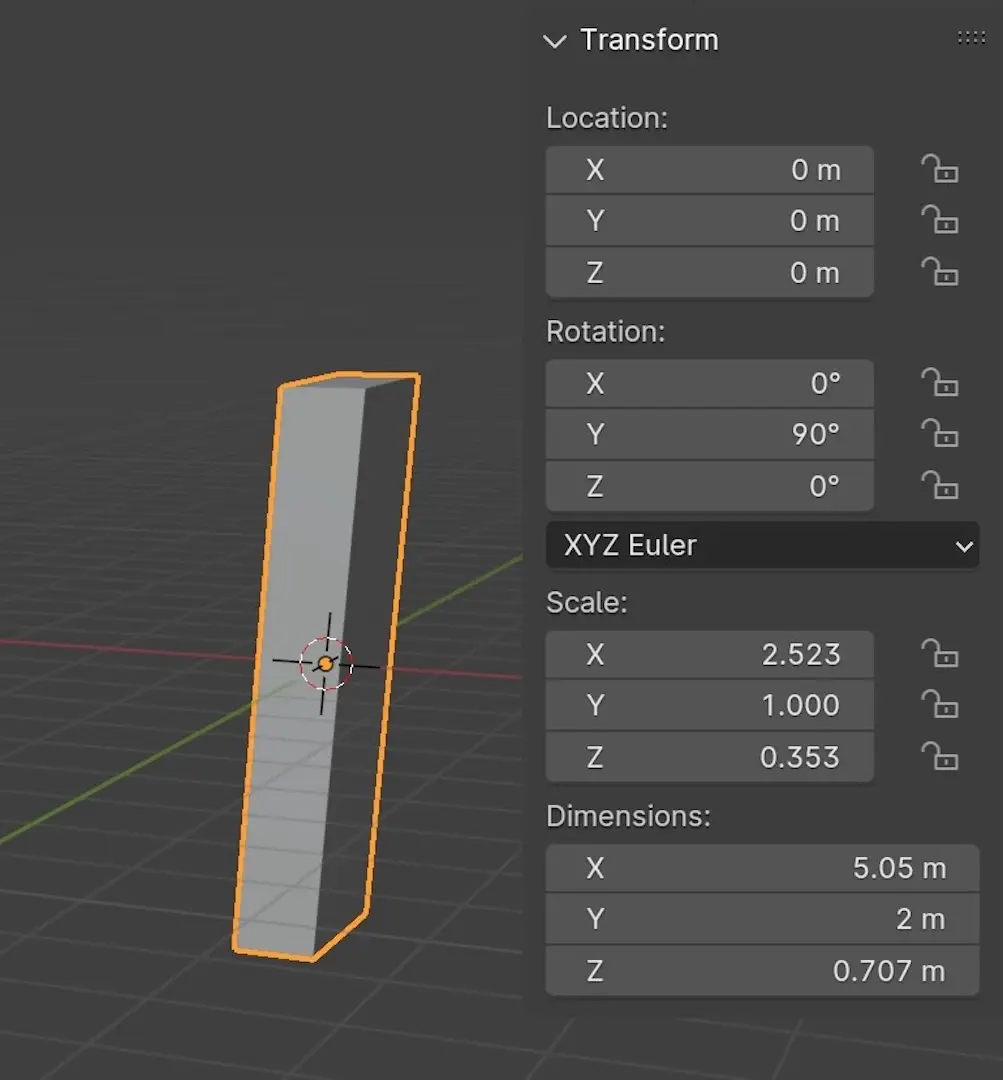
Task: Lock the Scale X value
Action: coord(939,655)
